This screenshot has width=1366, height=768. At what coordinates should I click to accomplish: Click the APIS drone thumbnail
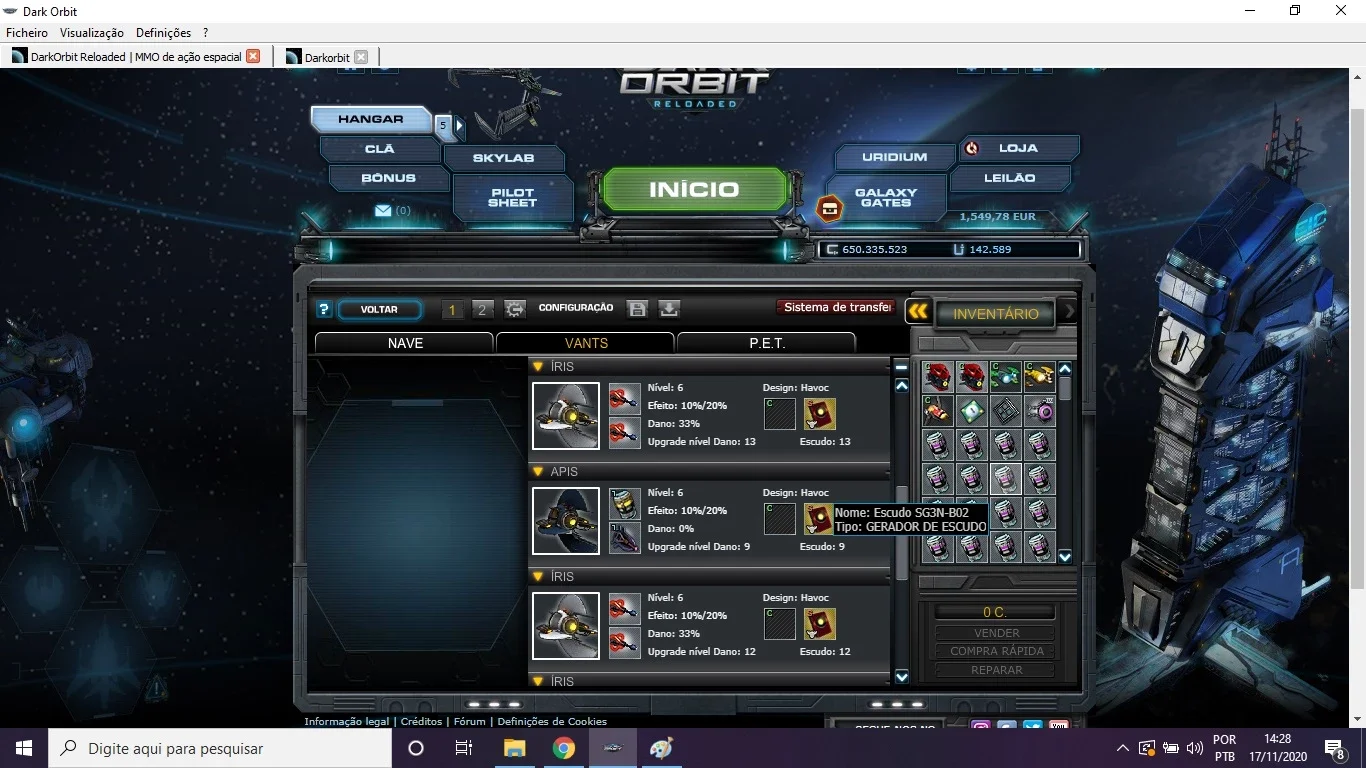tap(566, 521)
